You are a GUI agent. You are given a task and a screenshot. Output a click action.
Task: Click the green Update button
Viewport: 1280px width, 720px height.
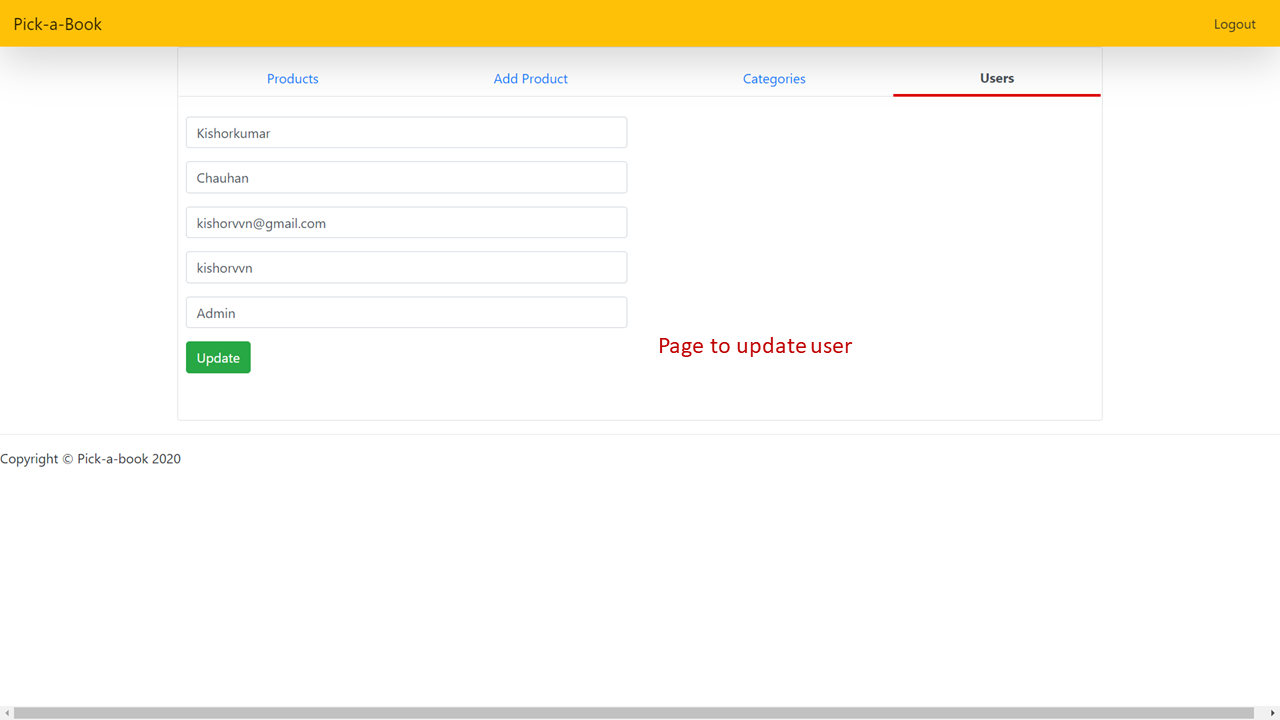(x=218, y=357)
